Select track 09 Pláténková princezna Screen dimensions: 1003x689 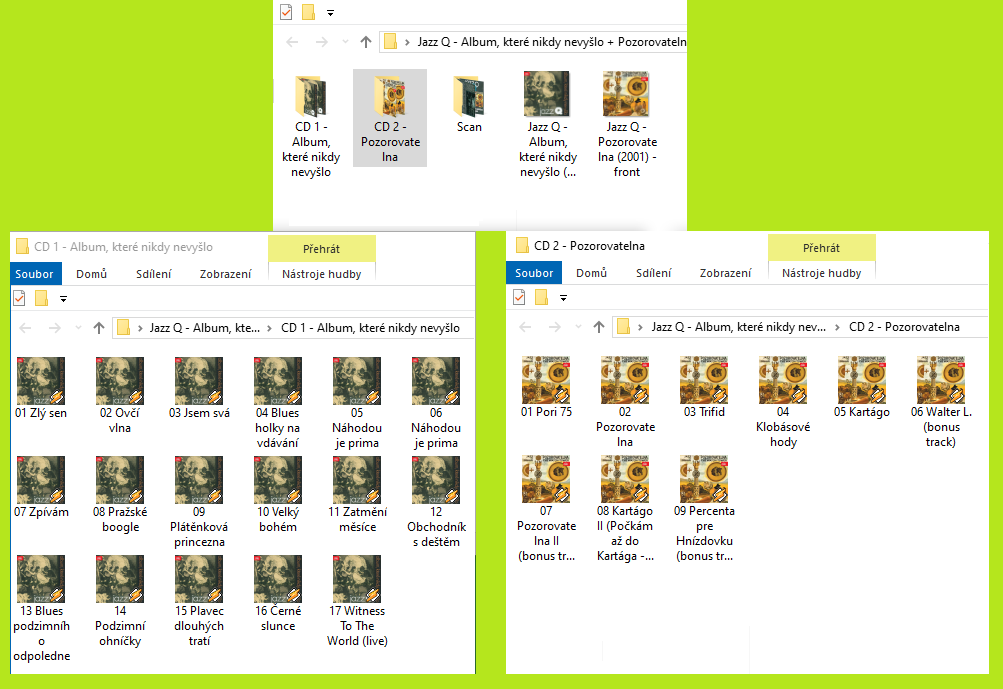pyautogui.click(x=199, y=502)
